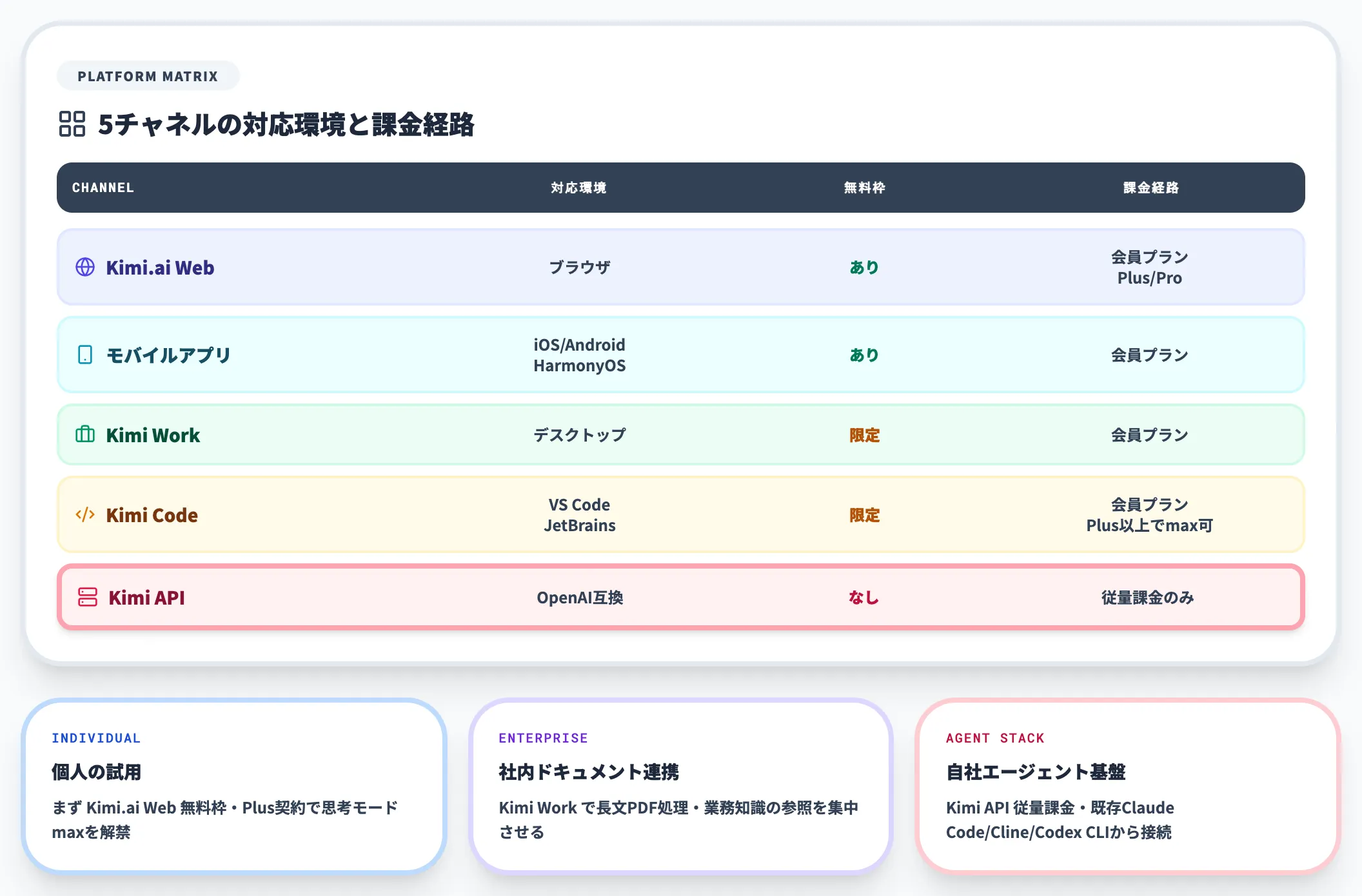The image size is (1362, 896).
Task: Click the ブラウザ cell
Action: [580, 267]
